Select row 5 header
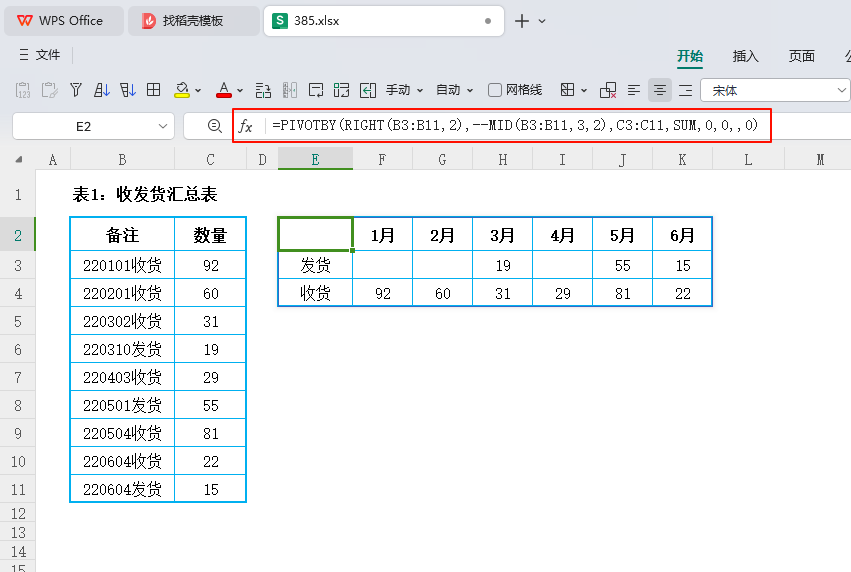 [18, 322]
